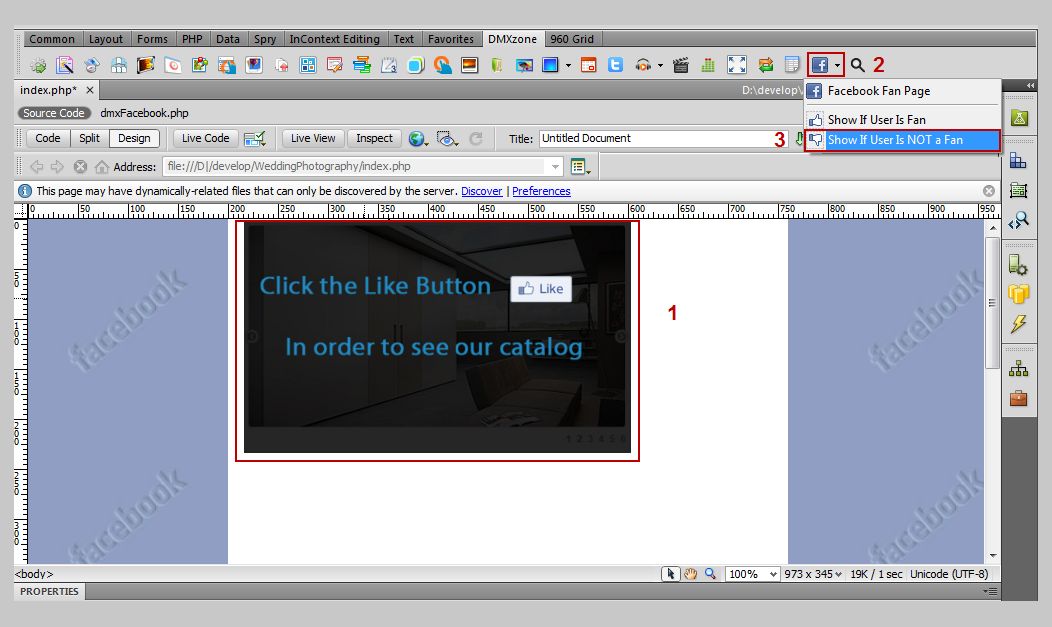Click the flaming filmstrip icon
Screen dimensions: 1052x627
146,65
